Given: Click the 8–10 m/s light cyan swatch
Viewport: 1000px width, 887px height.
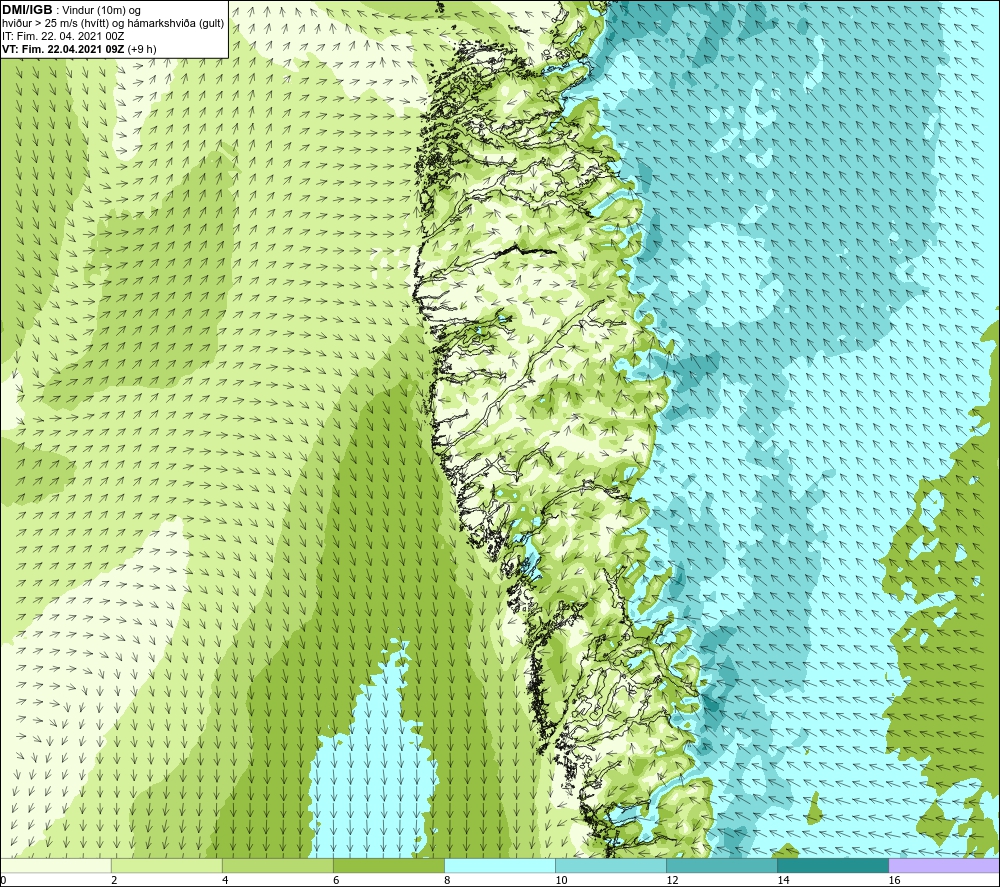Looking at the screenshot, I should pyautogui.click(x=500, y=866).
